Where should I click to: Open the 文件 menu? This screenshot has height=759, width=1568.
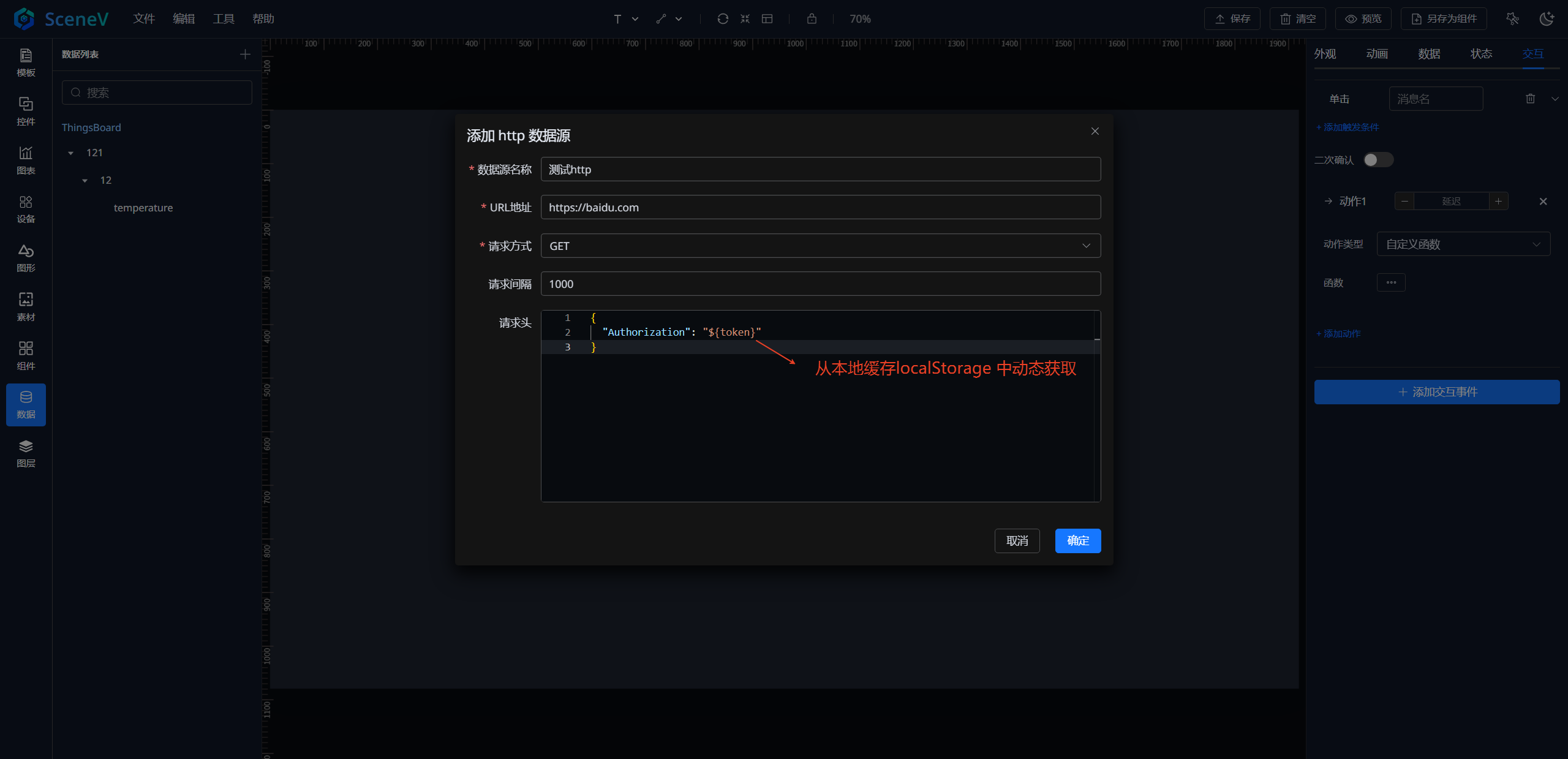pos(144,19)
